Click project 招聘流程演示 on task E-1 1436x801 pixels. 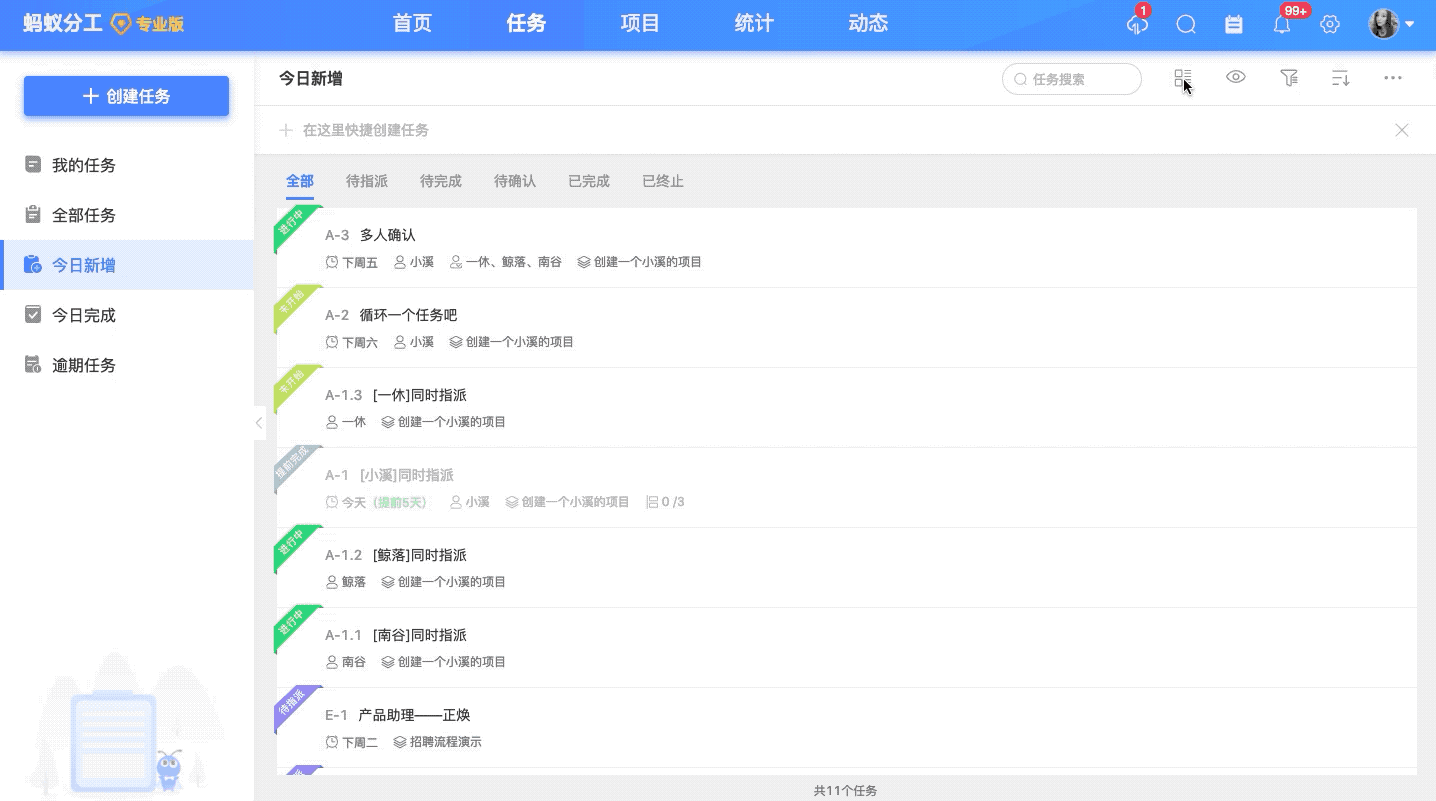(x=437, y=742)
